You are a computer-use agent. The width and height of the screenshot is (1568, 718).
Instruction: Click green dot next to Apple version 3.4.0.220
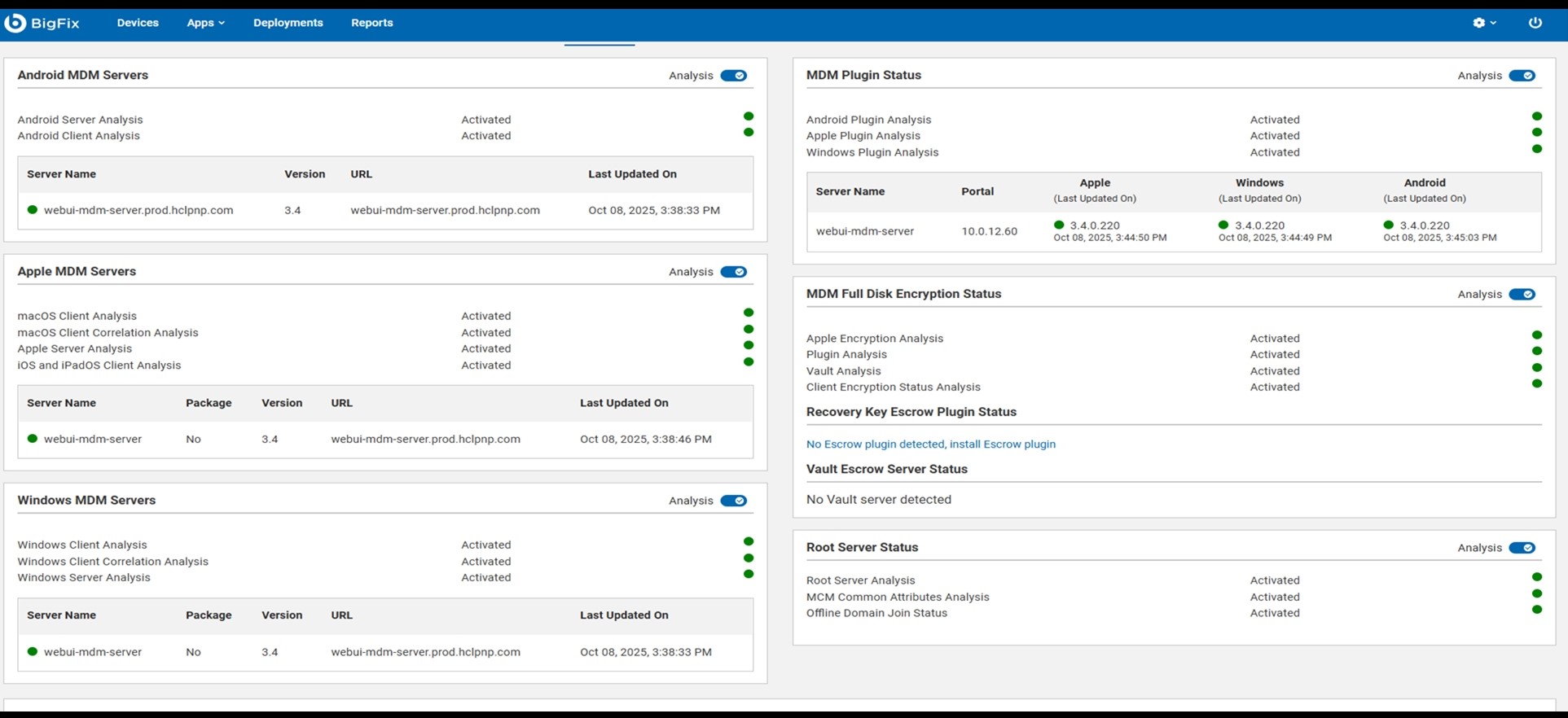[x=1059, y=225]
